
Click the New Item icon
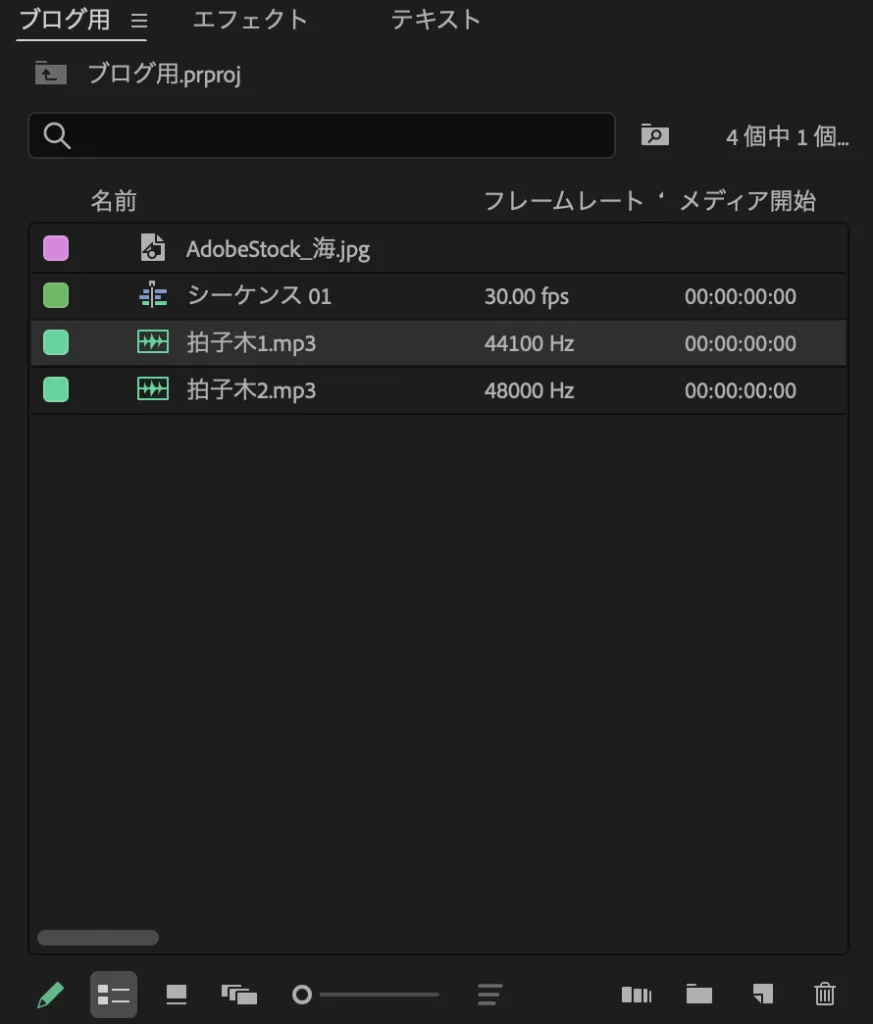762,995
